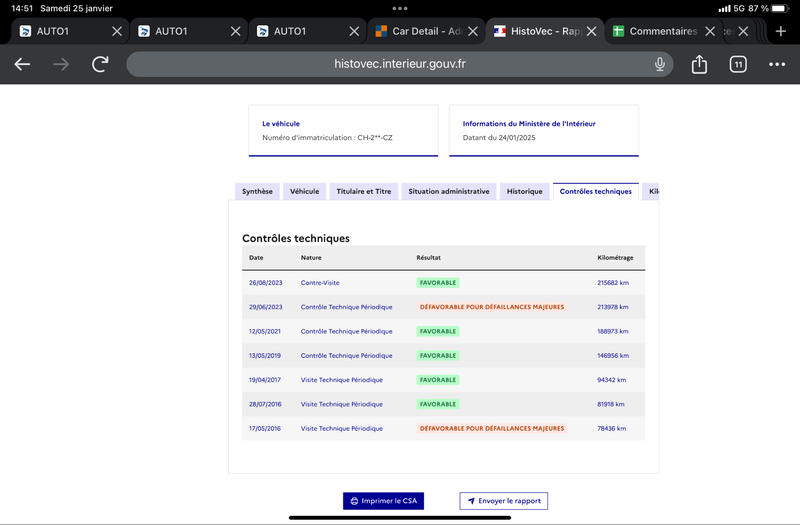
Task: Click the forward navigation arrow
Action: tap(61, 64)
